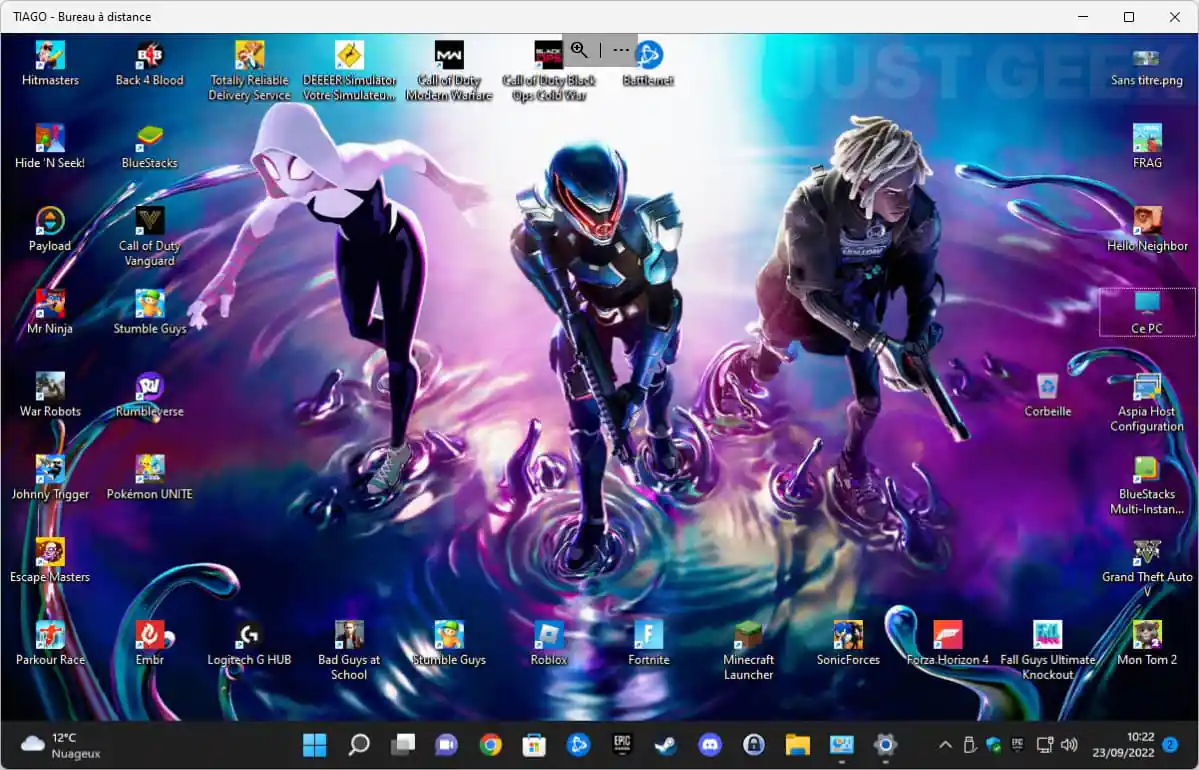Launch Google Chrome from the taskbar
The image size is (1199, 770).
coord(490,745)
